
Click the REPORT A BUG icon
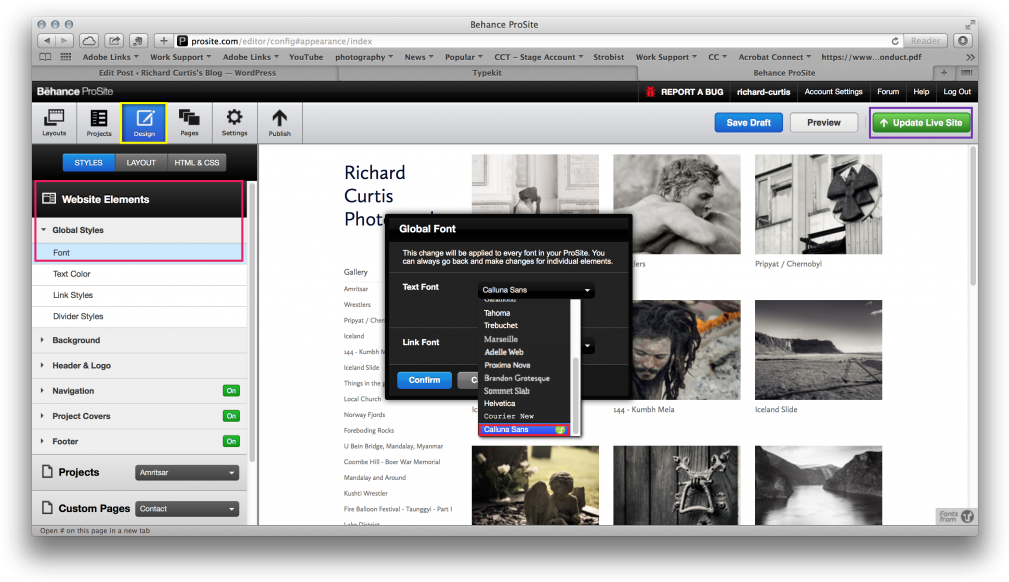click(x=650, y=92)
